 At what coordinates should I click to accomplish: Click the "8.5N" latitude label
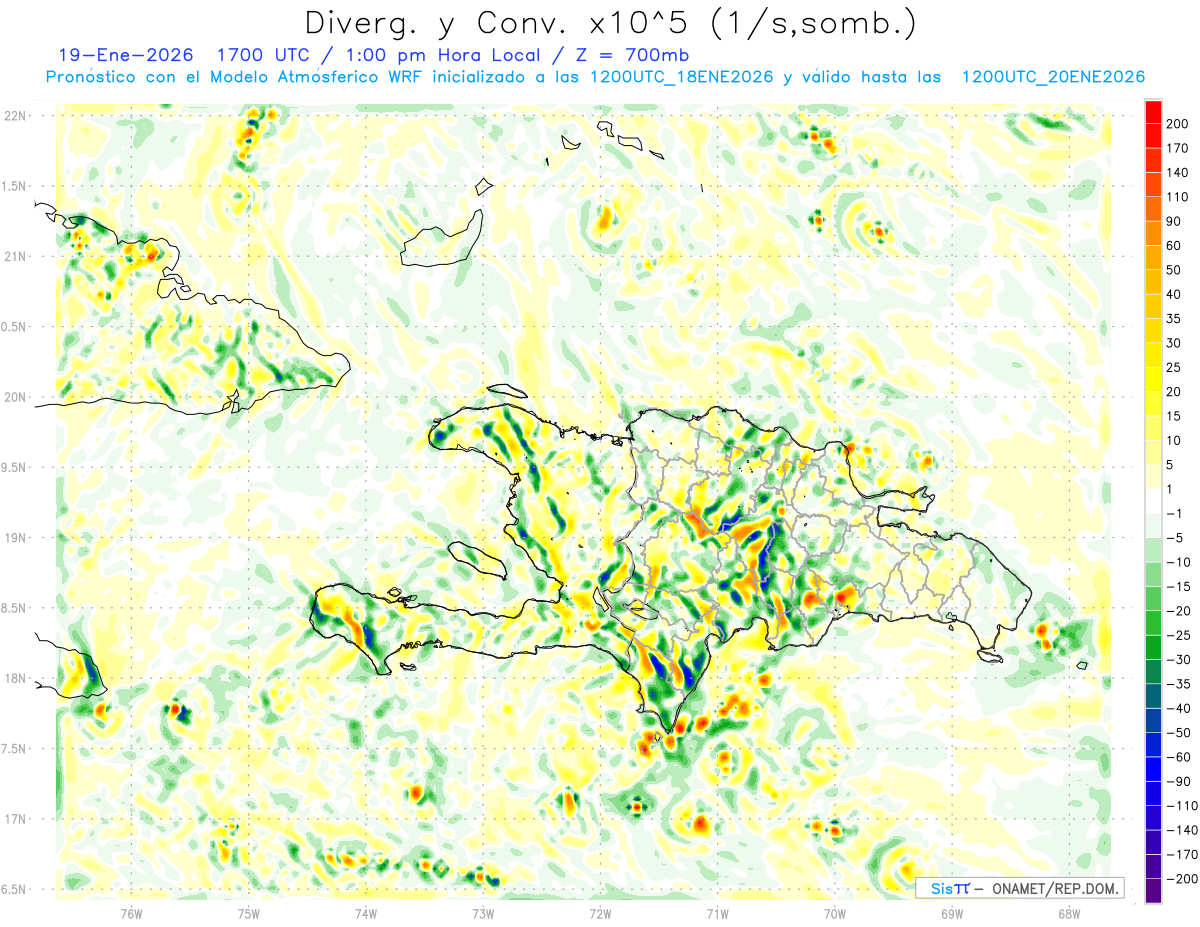pyautogui.click(x=12, y=608)
